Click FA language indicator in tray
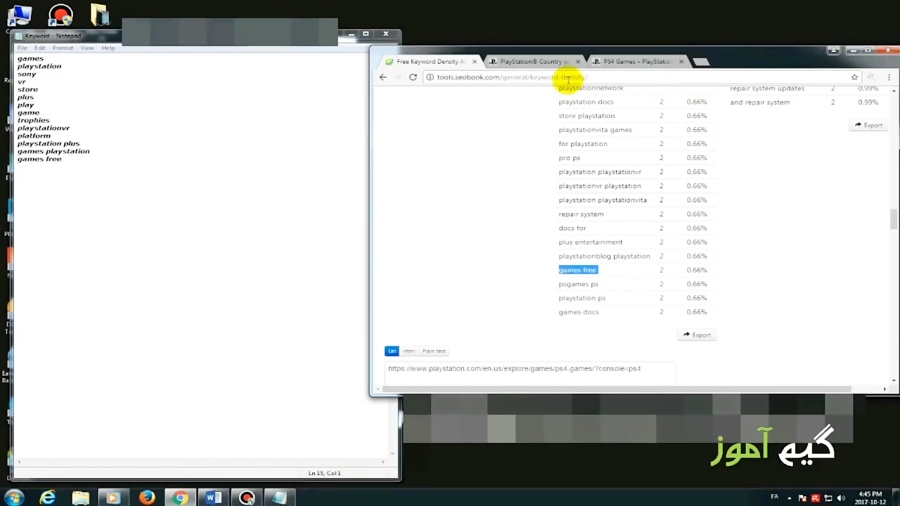The image size is (900, 506). coord(774,497)
